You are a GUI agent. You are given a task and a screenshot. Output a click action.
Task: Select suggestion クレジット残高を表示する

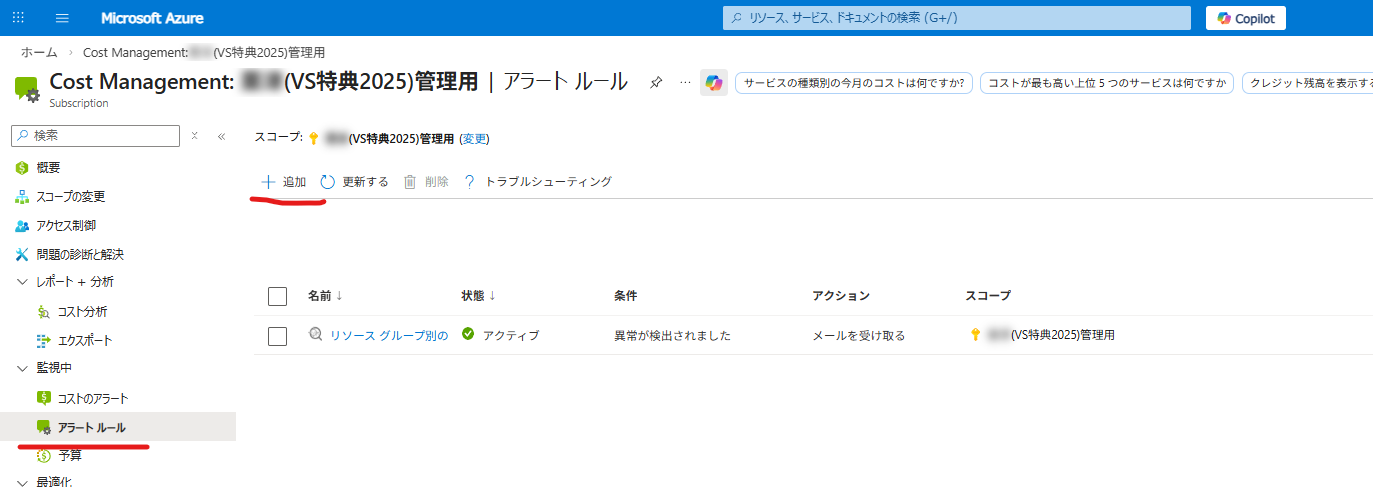[x=1308, y=83]
